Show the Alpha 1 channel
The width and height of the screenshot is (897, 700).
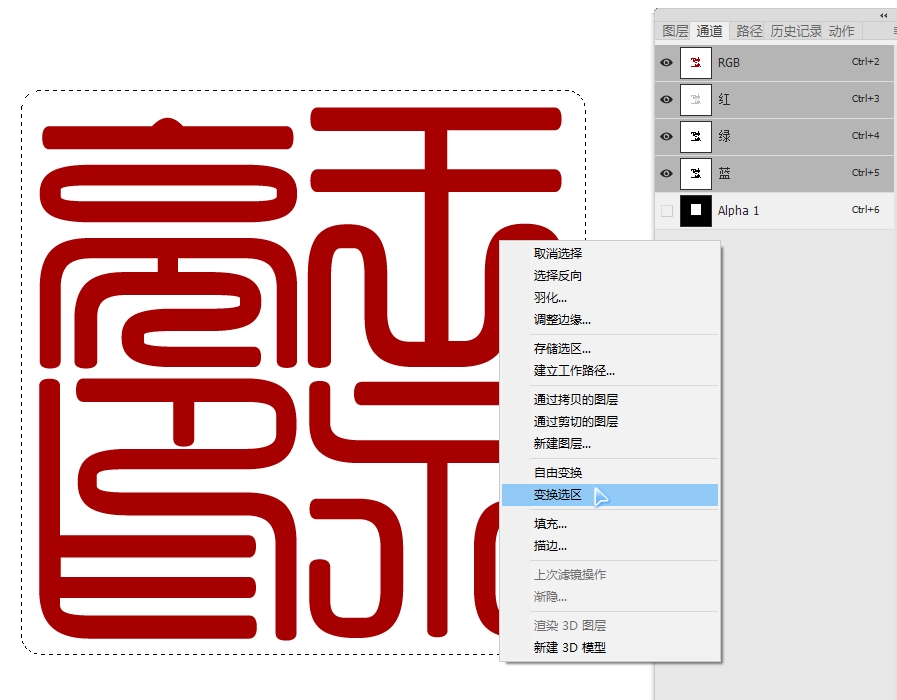click(x=665, y=210)
